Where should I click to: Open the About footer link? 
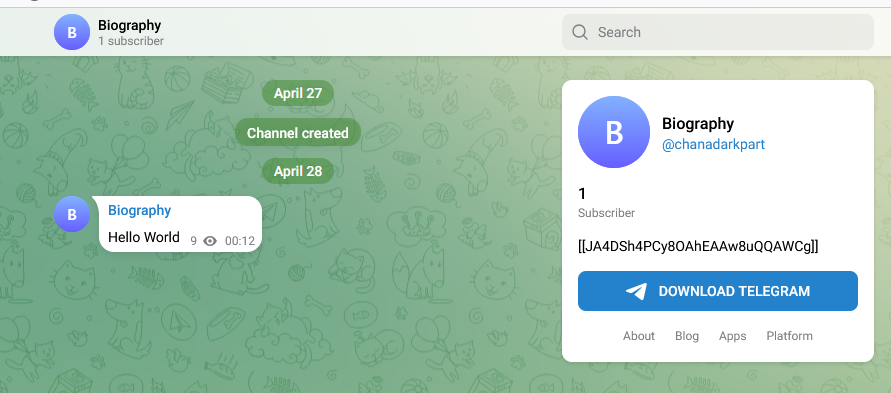tap(639, 336)
